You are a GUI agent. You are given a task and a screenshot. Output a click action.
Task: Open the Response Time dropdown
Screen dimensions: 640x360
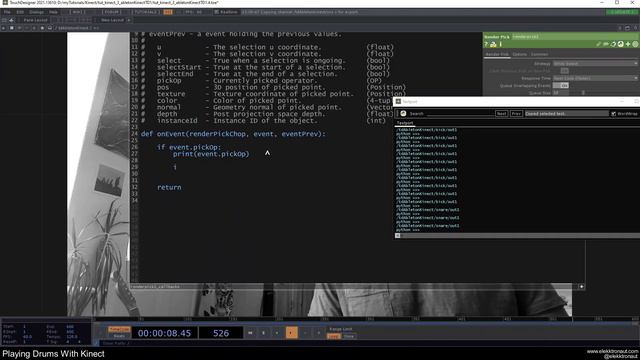(x=595, y=78)
